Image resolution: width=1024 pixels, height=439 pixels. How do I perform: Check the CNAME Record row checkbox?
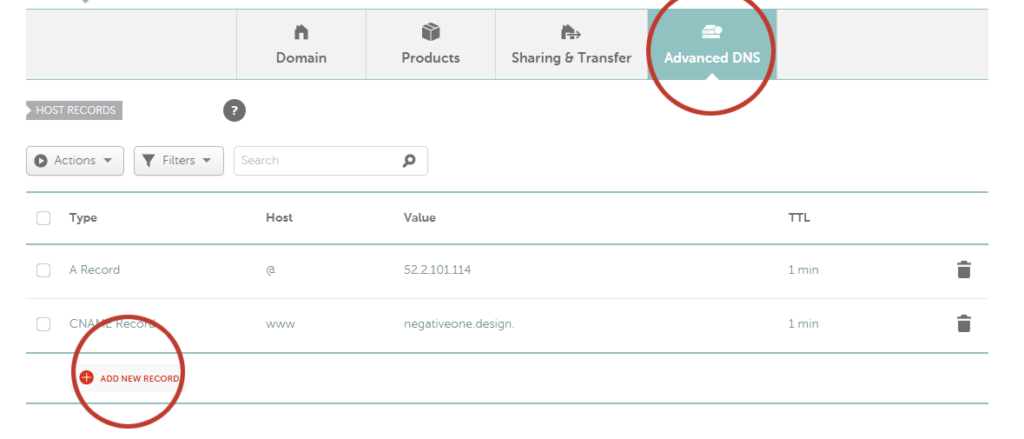pos(43,324)
